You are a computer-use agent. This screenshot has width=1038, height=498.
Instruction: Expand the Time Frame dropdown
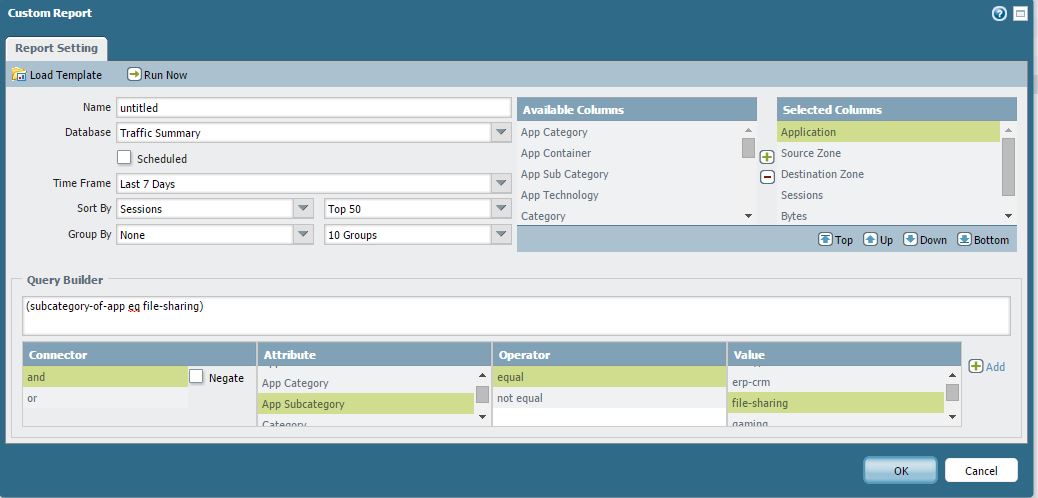coord(501,184)
